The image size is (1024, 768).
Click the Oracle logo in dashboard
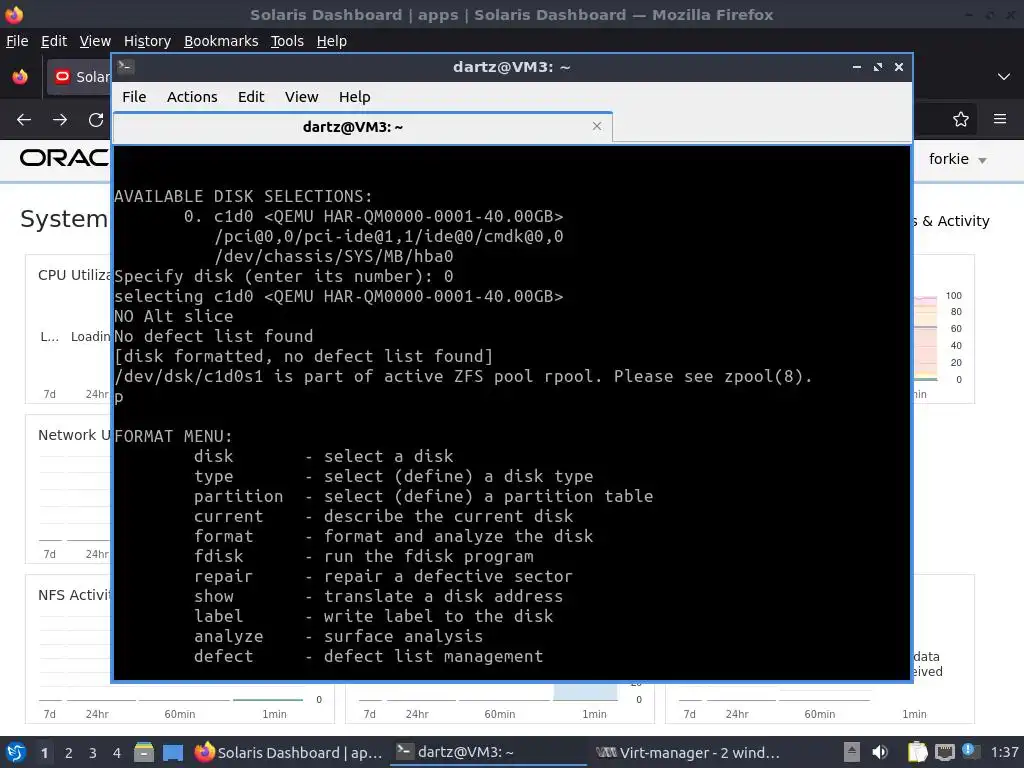[x=64, y=158]
